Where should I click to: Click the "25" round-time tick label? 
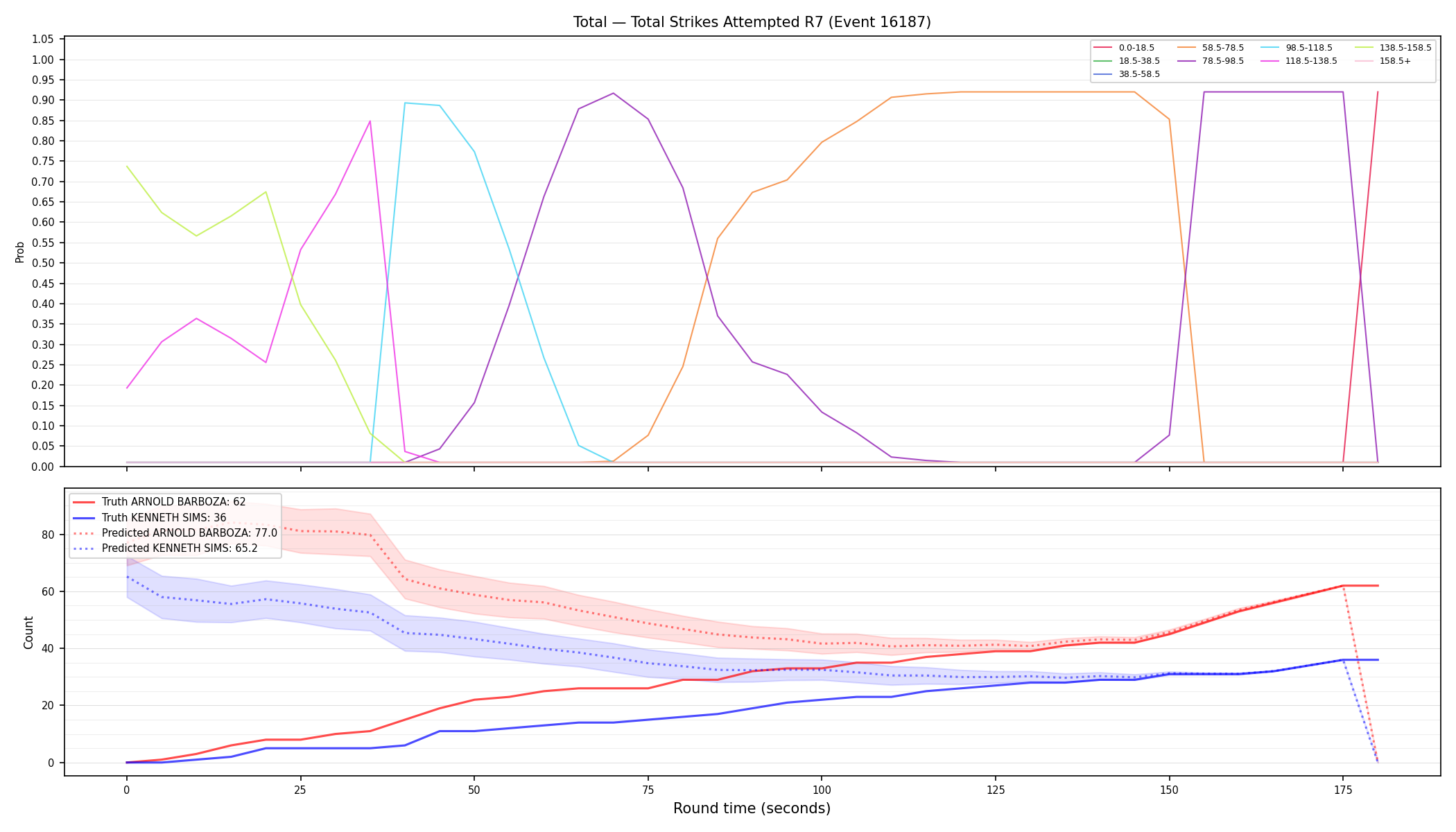click(x=300, y=790)
